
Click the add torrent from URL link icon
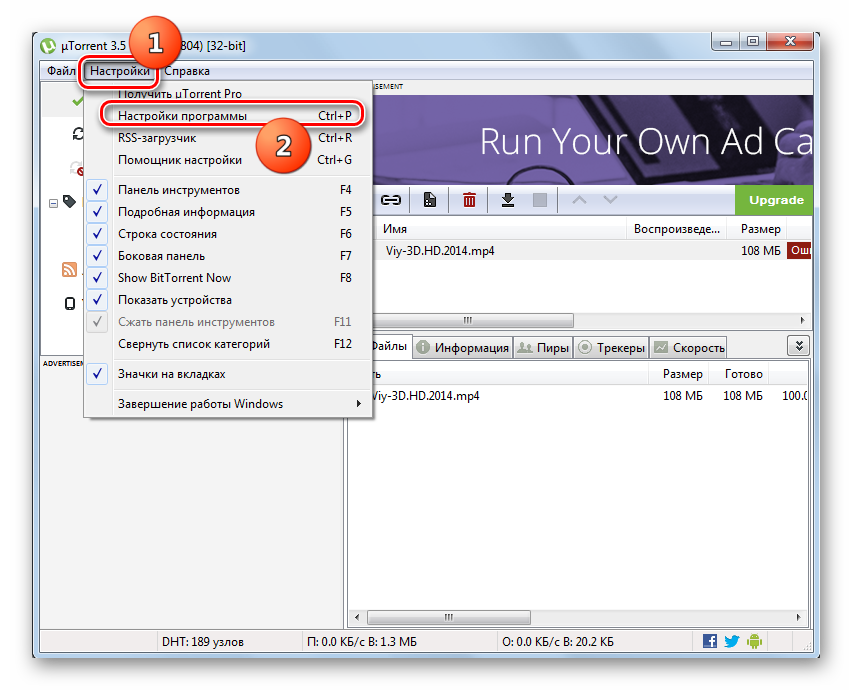click(x=391, y=200)
